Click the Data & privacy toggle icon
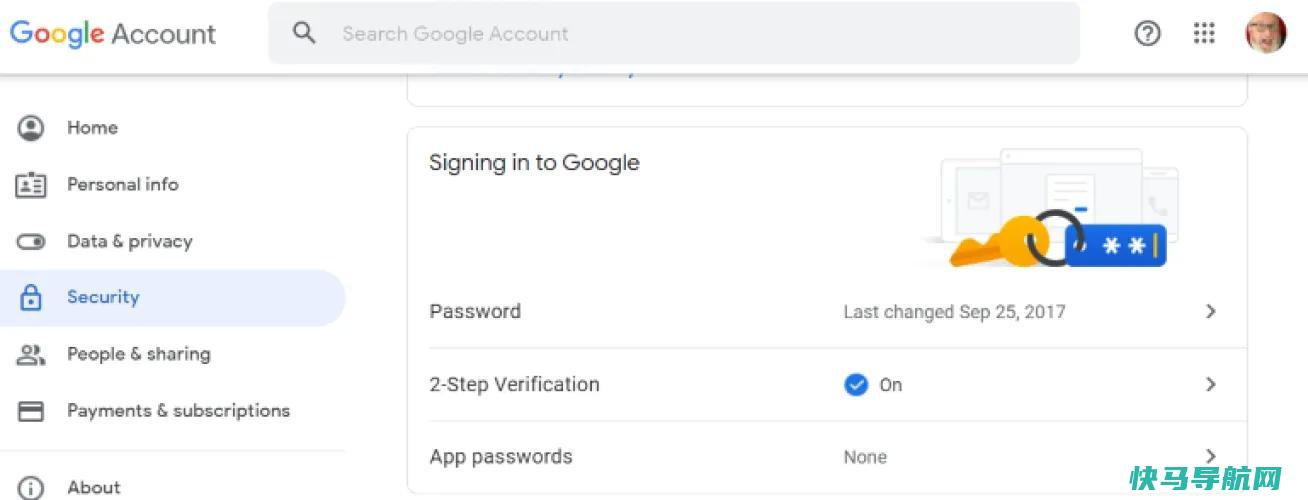Viewport: 1308px width, 500px height. click(x=31, y=242)
